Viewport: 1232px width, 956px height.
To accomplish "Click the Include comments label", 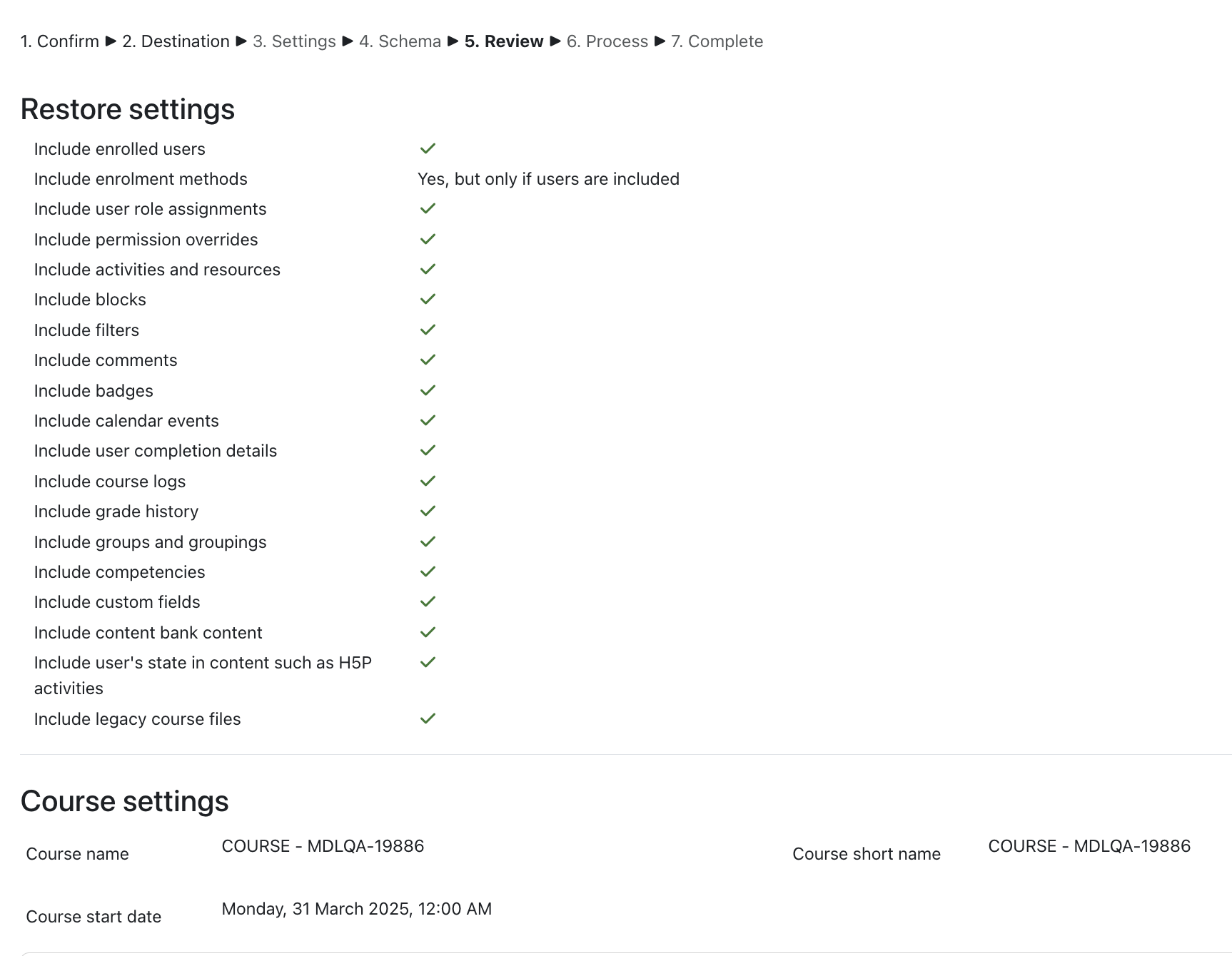I will pos(106,360).
